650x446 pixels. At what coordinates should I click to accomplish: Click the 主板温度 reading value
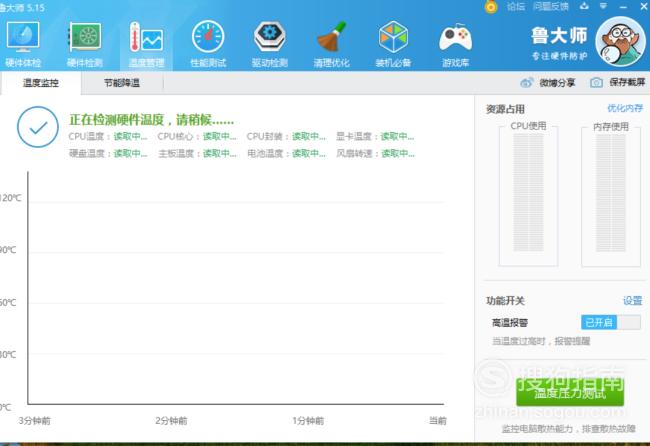pyautogui.click(x=220, y=154)
